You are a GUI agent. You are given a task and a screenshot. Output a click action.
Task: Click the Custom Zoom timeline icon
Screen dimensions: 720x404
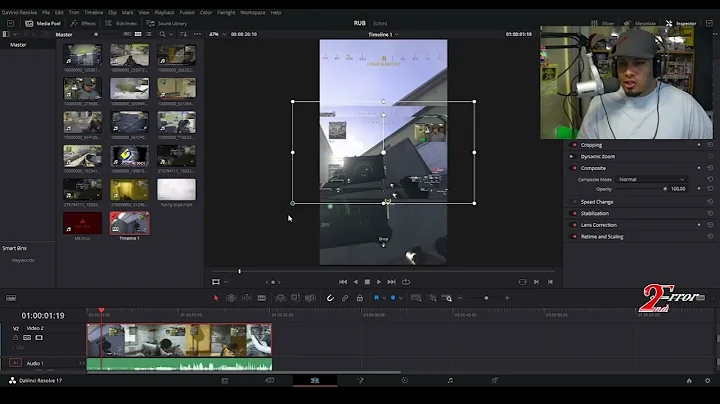click(x=447, y=298)
